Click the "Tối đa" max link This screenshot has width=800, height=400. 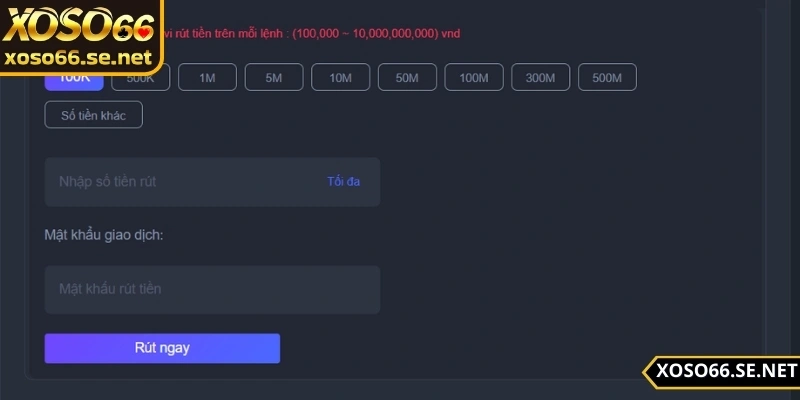(343, 182)
